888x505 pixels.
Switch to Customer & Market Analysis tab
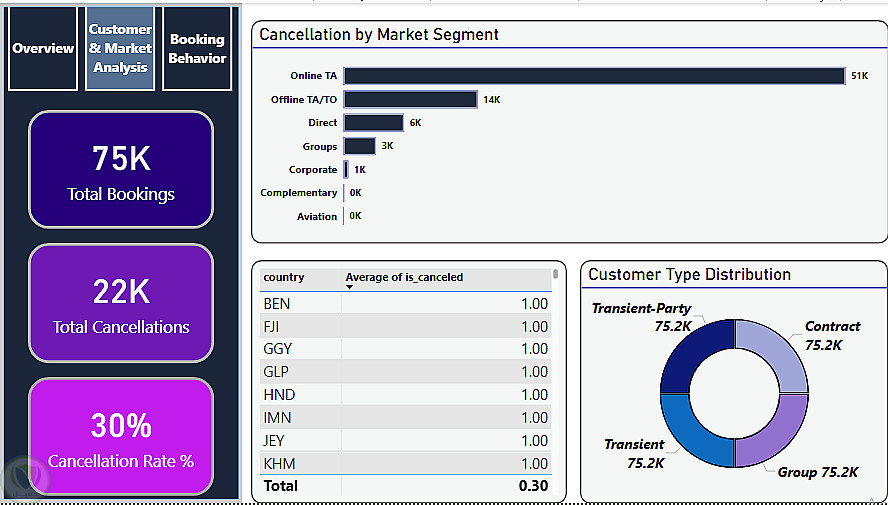coord(120,48)
